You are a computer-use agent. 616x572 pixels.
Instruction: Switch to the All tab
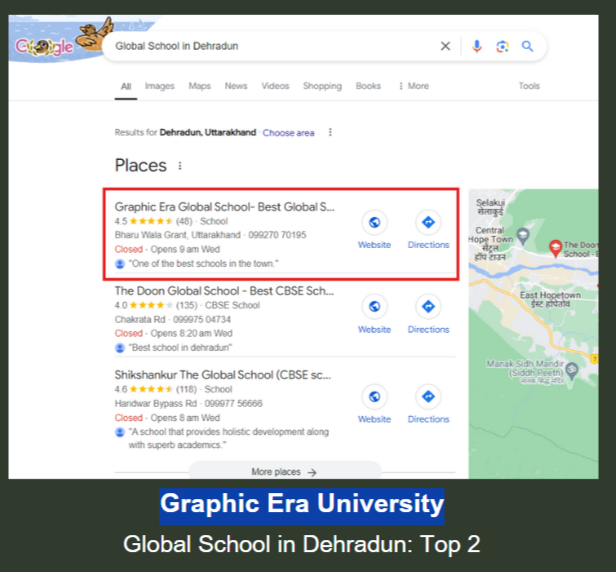126,86
